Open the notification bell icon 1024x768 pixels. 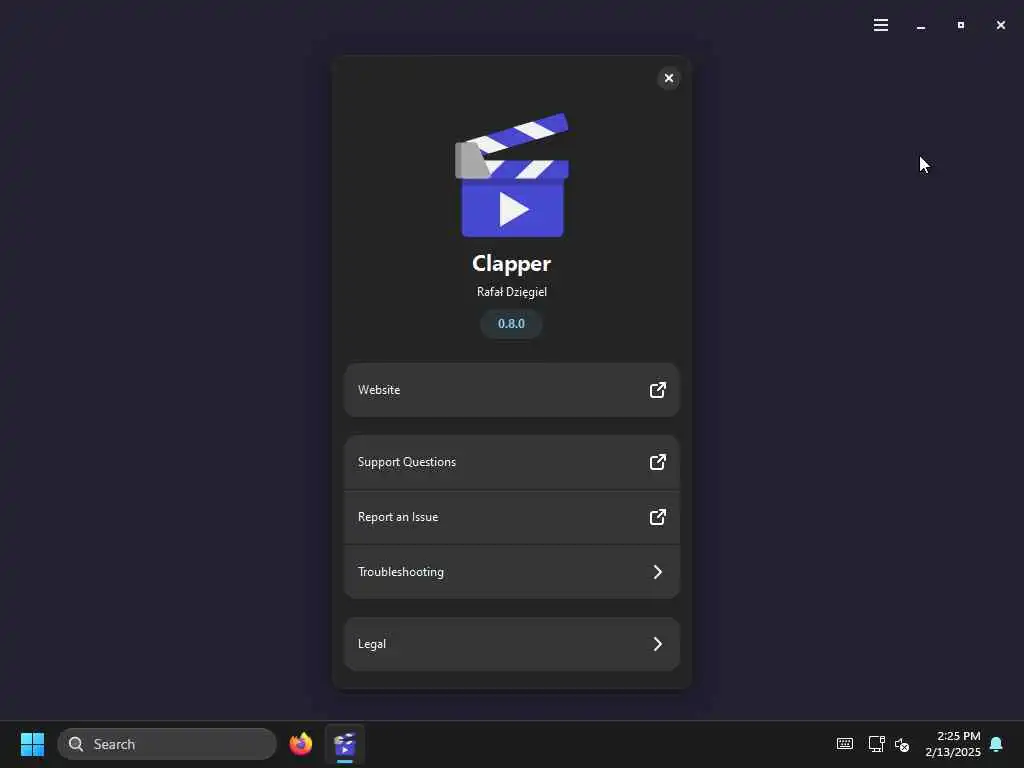click(997, 744)
